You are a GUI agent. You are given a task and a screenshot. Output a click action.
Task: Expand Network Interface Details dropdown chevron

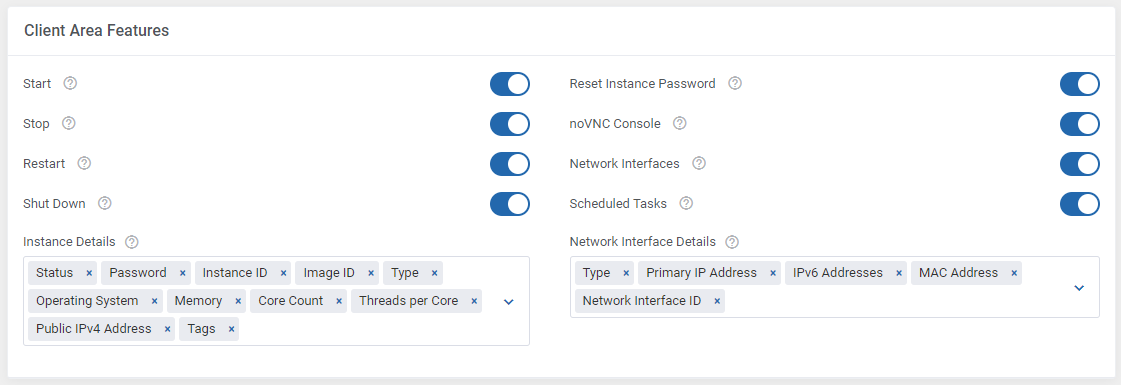point(1080,288)
